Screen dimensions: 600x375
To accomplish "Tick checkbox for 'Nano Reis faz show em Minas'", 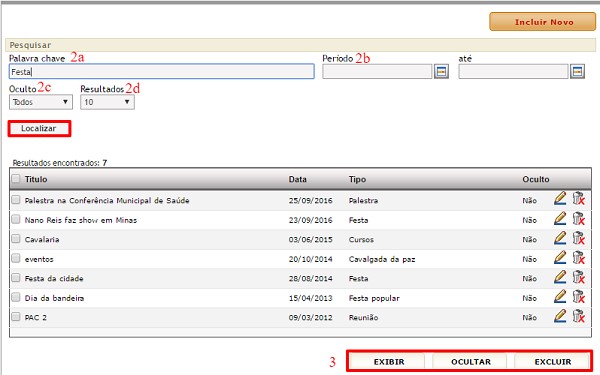I will (x=16, y=219).
